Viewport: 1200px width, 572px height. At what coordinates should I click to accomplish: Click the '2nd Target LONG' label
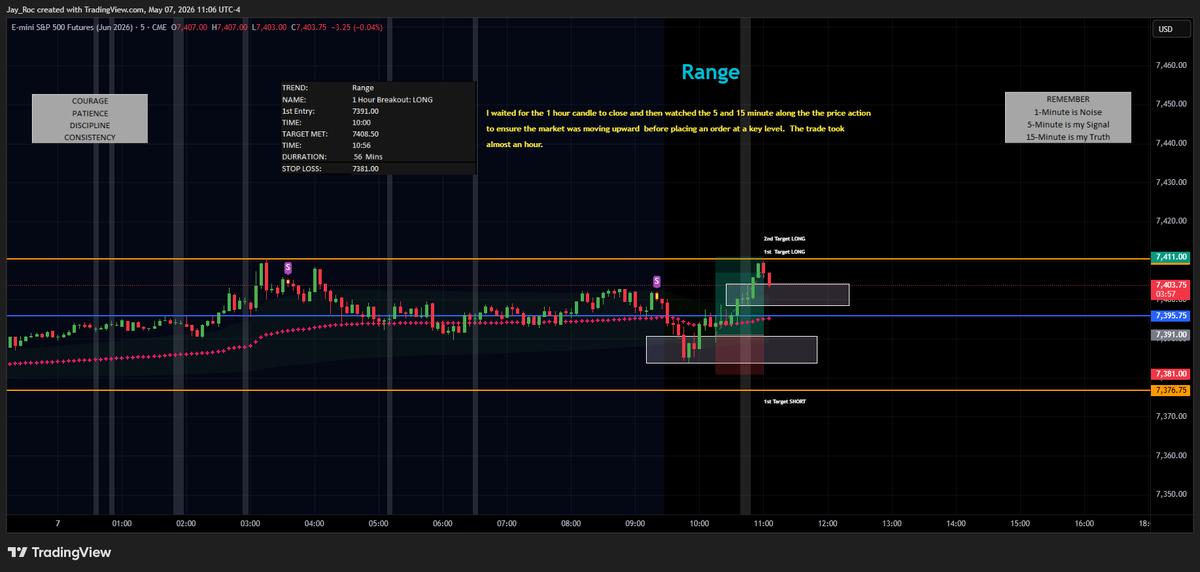784,239
